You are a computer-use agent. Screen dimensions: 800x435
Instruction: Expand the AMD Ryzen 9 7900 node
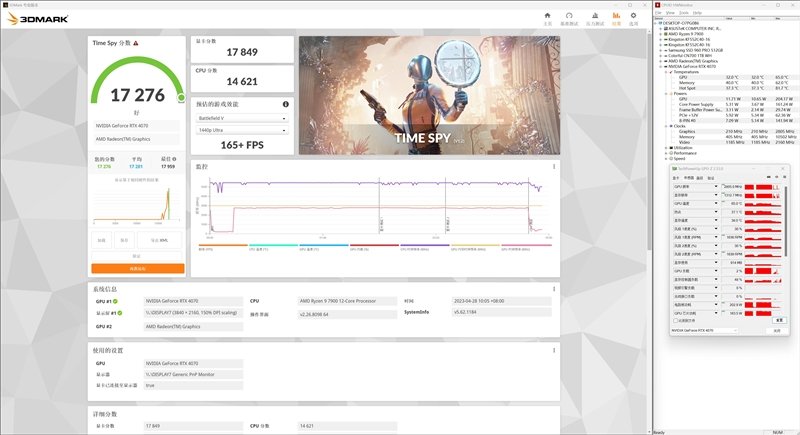(661, 34)
